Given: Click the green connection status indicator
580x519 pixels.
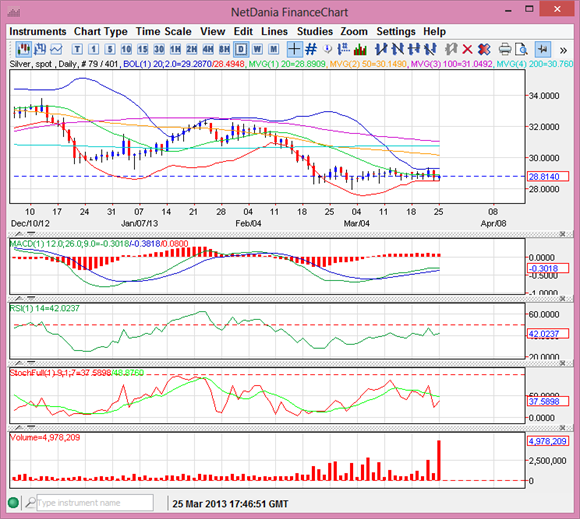Looking at the screenshot, I should (13, 503).
